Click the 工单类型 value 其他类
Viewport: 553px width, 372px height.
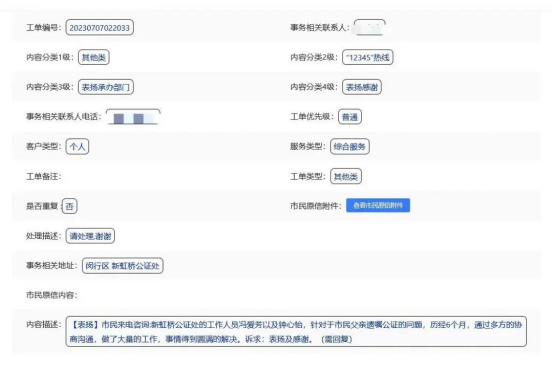(346, 176)
